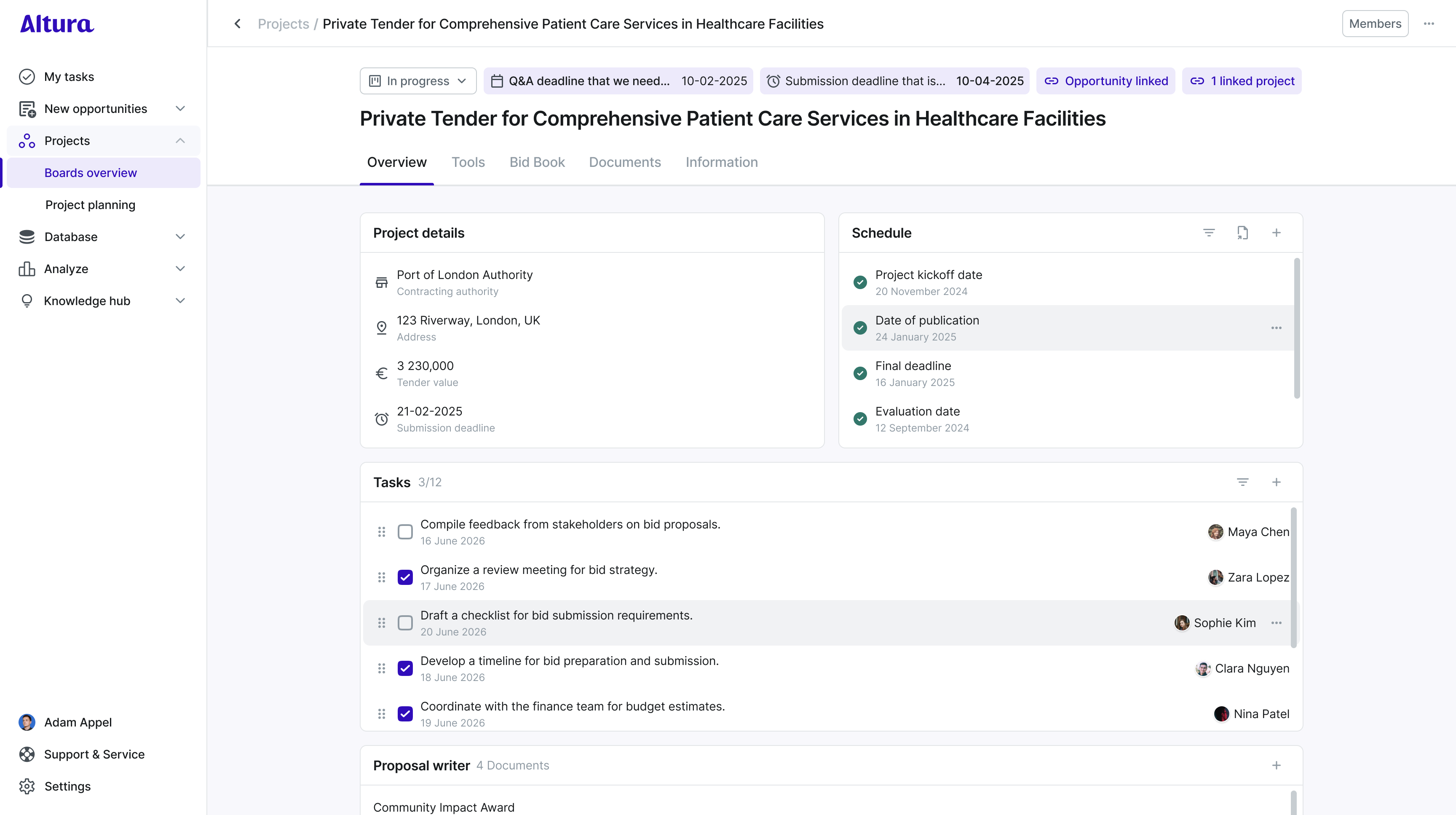Switch to the Bid Book tab

pos(537,162)
